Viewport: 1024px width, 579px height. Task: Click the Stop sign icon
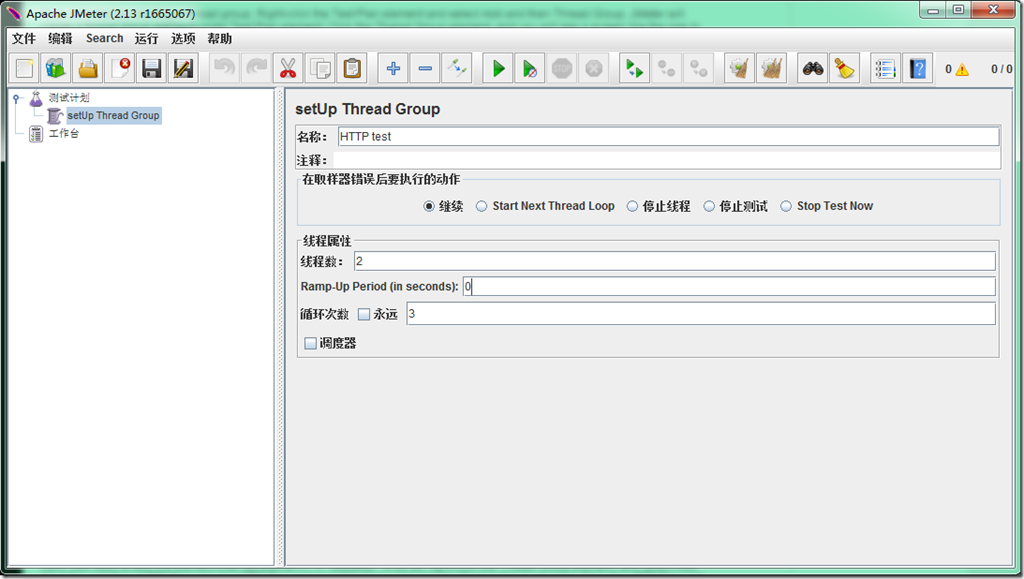tap(562, 68)
